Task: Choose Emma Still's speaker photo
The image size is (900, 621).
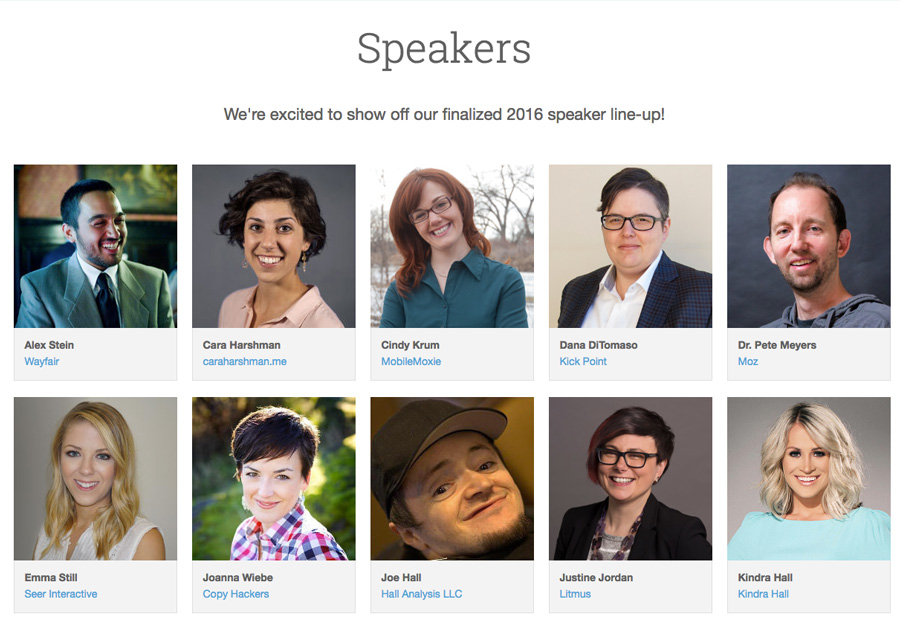Action: point(95,479)
